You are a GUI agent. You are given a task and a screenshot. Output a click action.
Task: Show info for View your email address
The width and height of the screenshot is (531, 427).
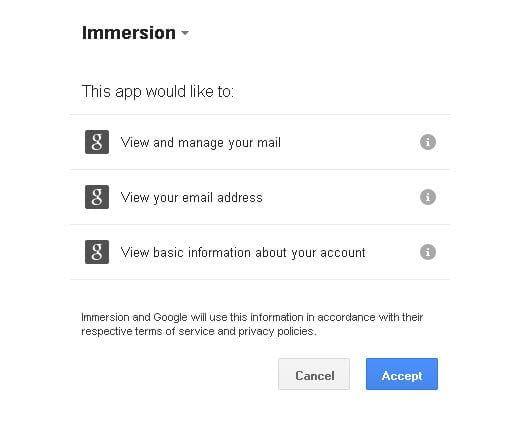tap(428, 197)
